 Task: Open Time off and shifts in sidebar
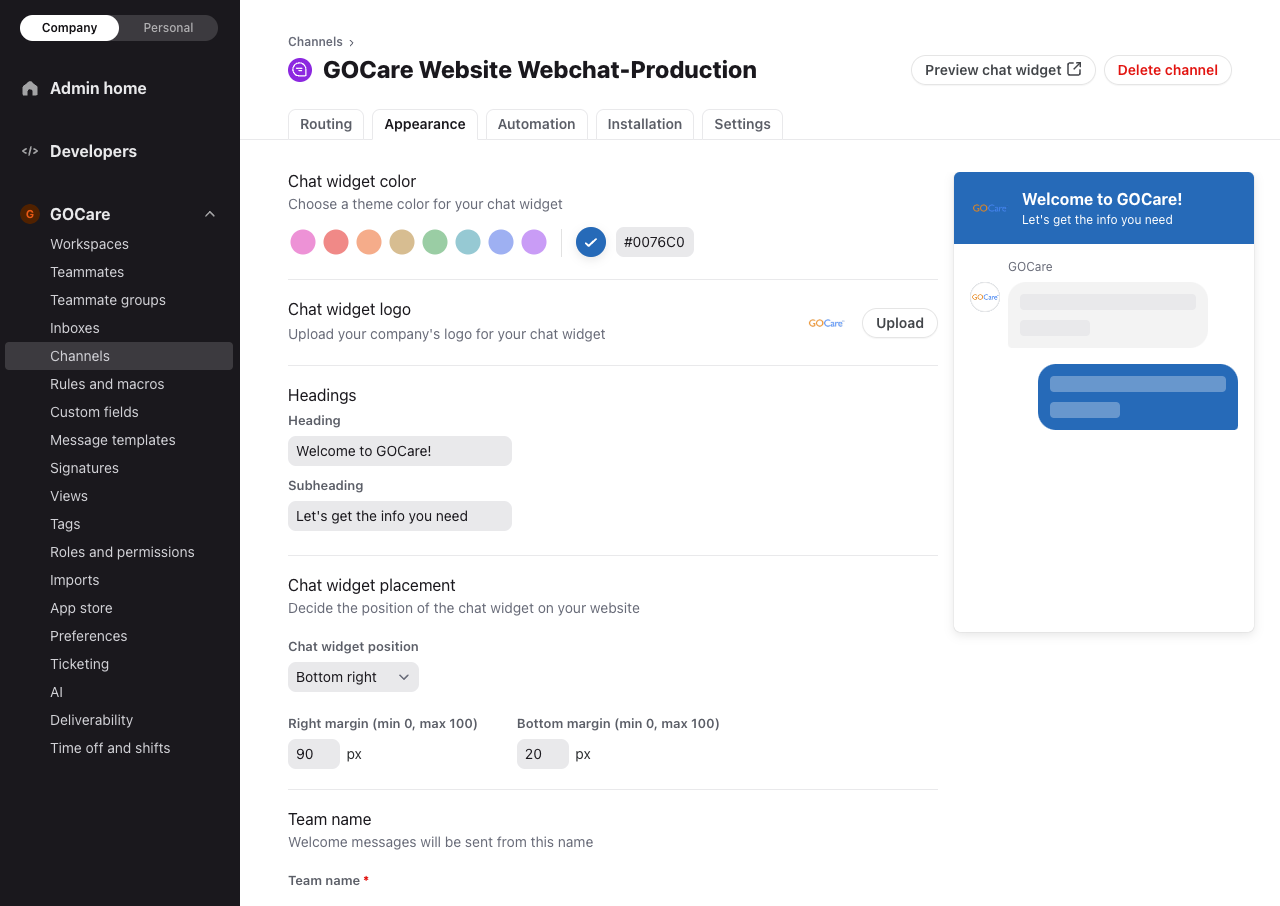[119, 748]
